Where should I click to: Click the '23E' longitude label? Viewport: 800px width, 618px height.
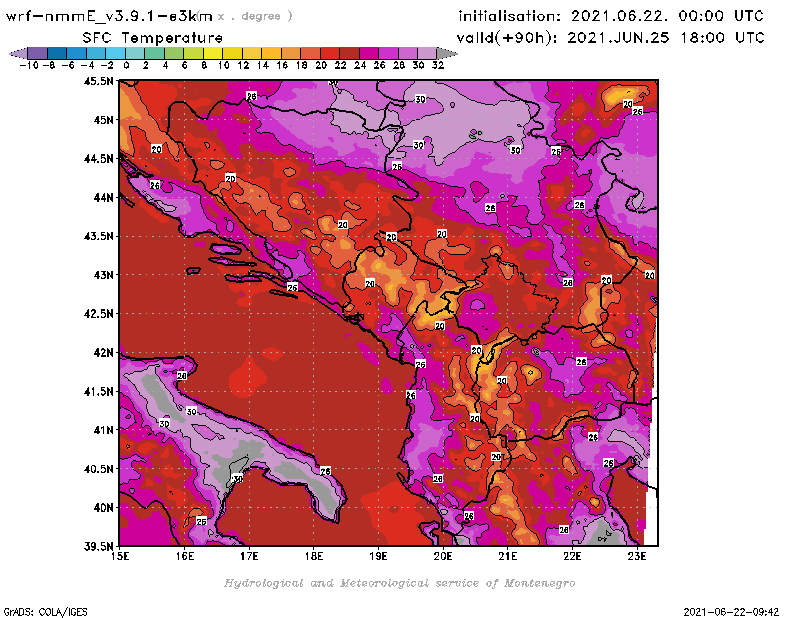point(637,556)
